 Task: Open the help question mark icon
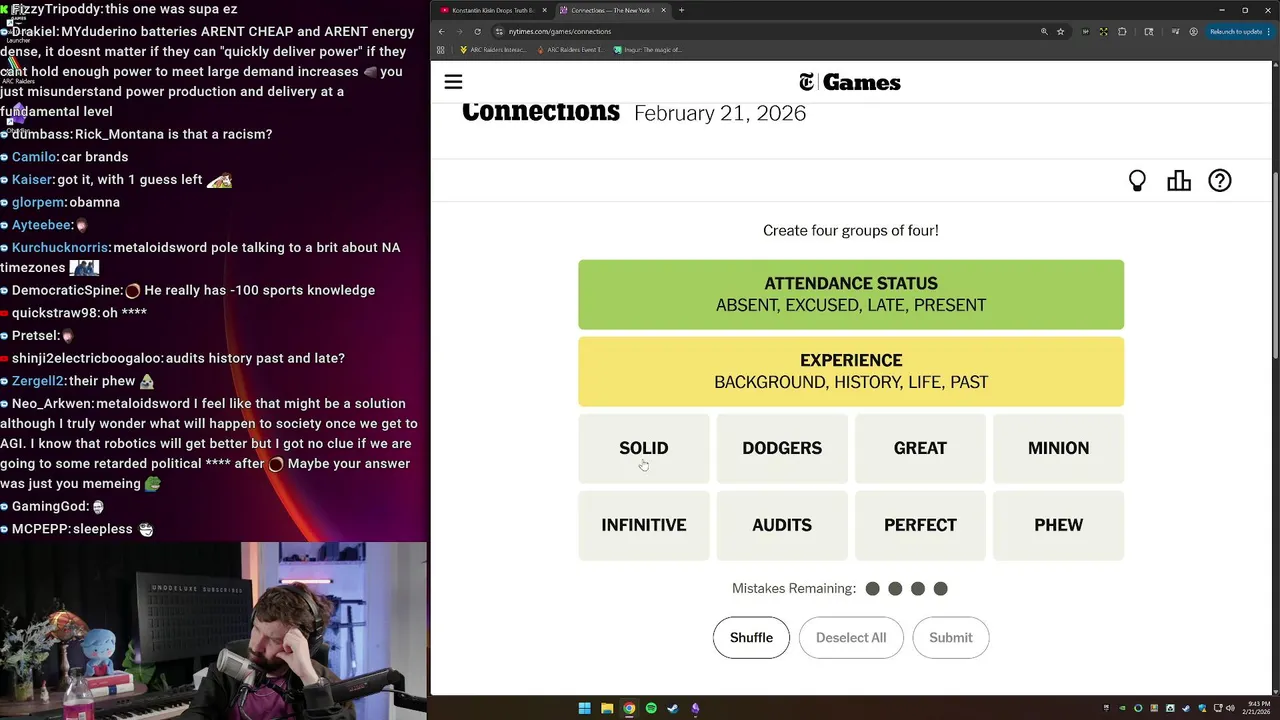tap(1220, 181)
